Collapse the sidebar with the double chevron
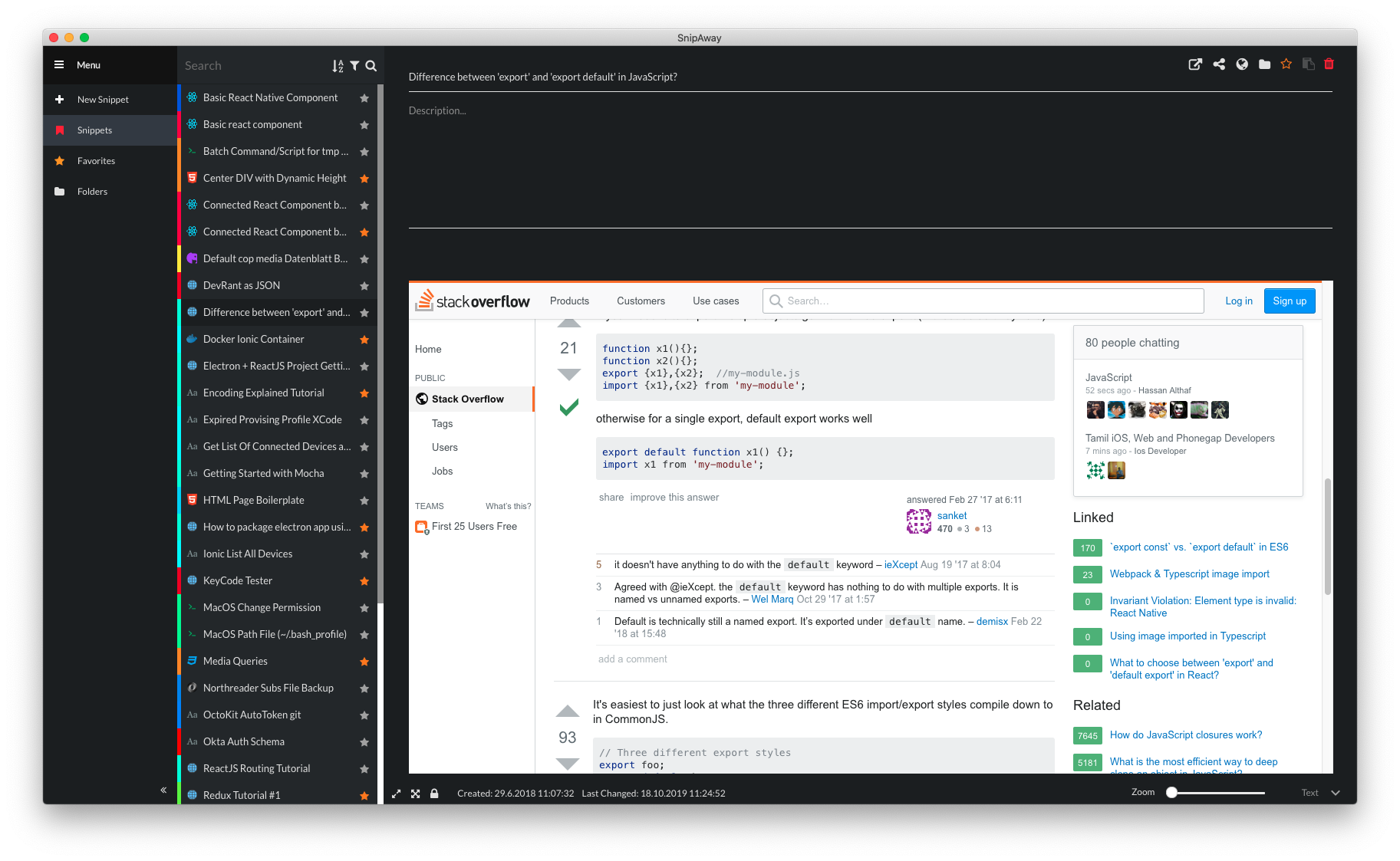1400x861 pixels. pyautogui.click(x=163, y=790)
